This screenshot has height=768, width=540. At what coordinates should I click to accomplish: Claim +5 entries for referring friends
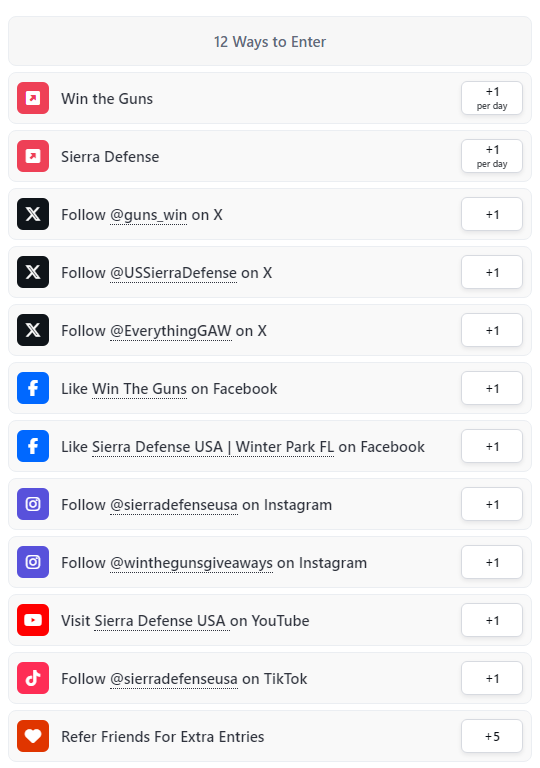492,736
